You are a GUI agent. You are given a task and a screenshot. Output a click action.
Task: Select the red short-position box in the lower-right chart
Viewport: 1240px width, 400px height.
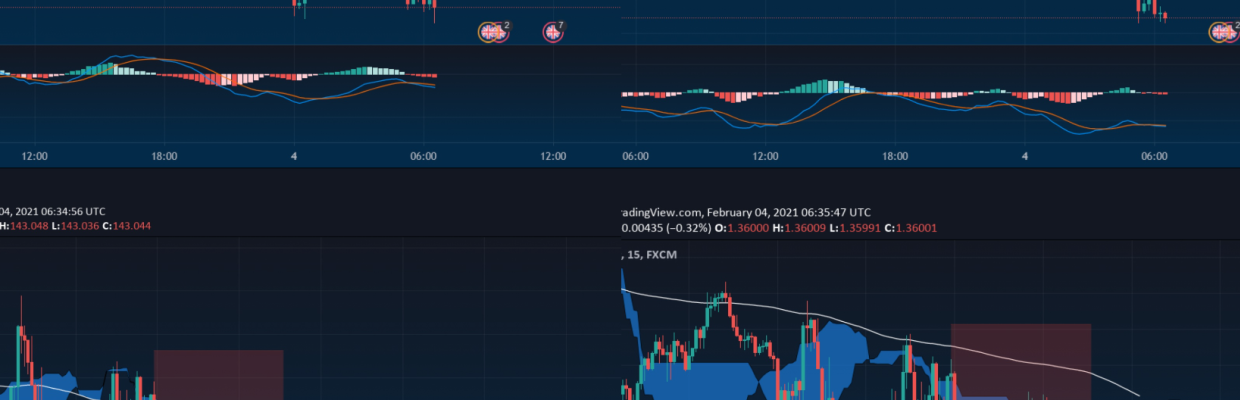[x=1020, y=361]
